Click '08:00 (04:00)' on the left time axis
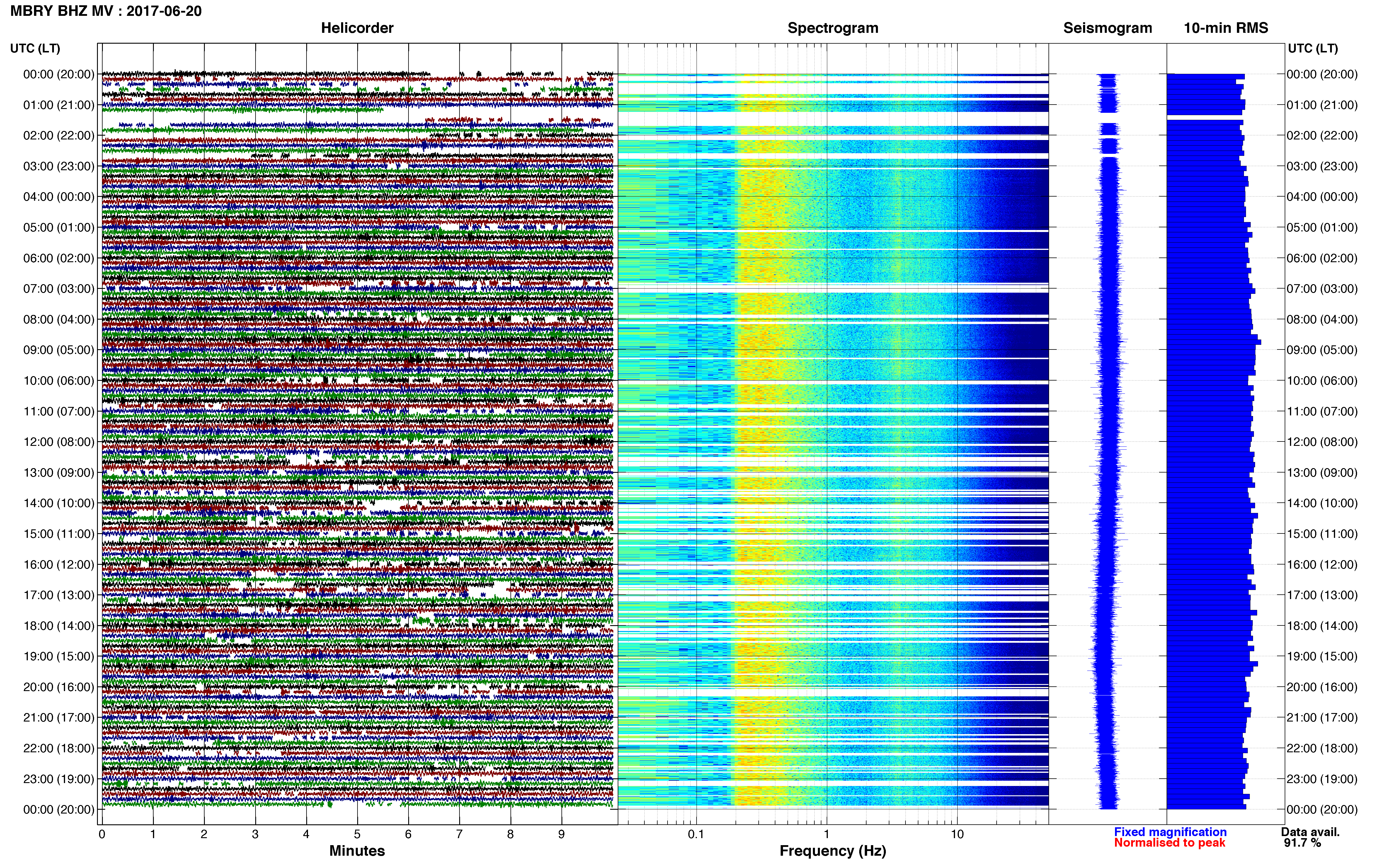 click(x=59, y=319)
